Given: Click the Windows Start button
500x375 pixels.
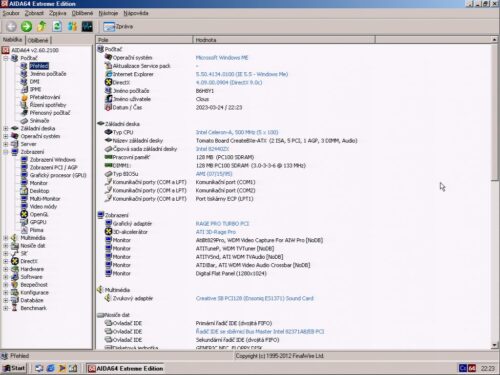Looking at the screenshot, I should [14, 368].
